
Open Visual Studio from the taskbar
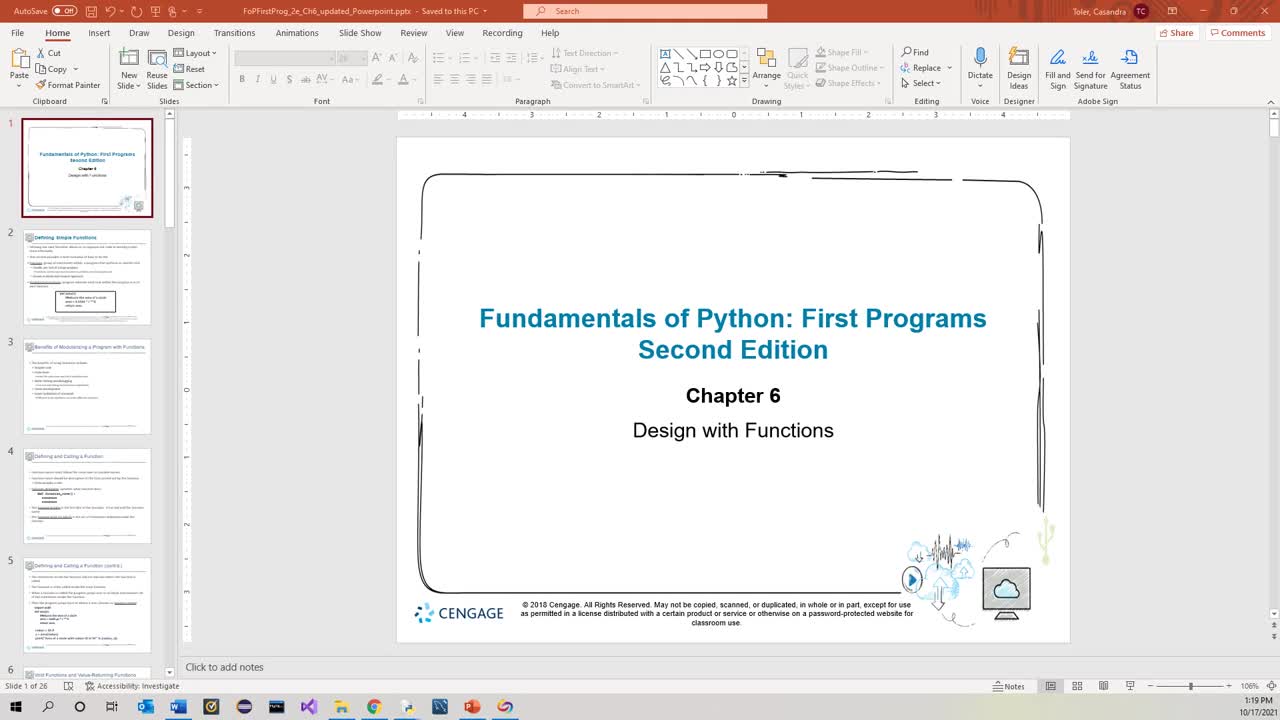(x=308, y=707)
